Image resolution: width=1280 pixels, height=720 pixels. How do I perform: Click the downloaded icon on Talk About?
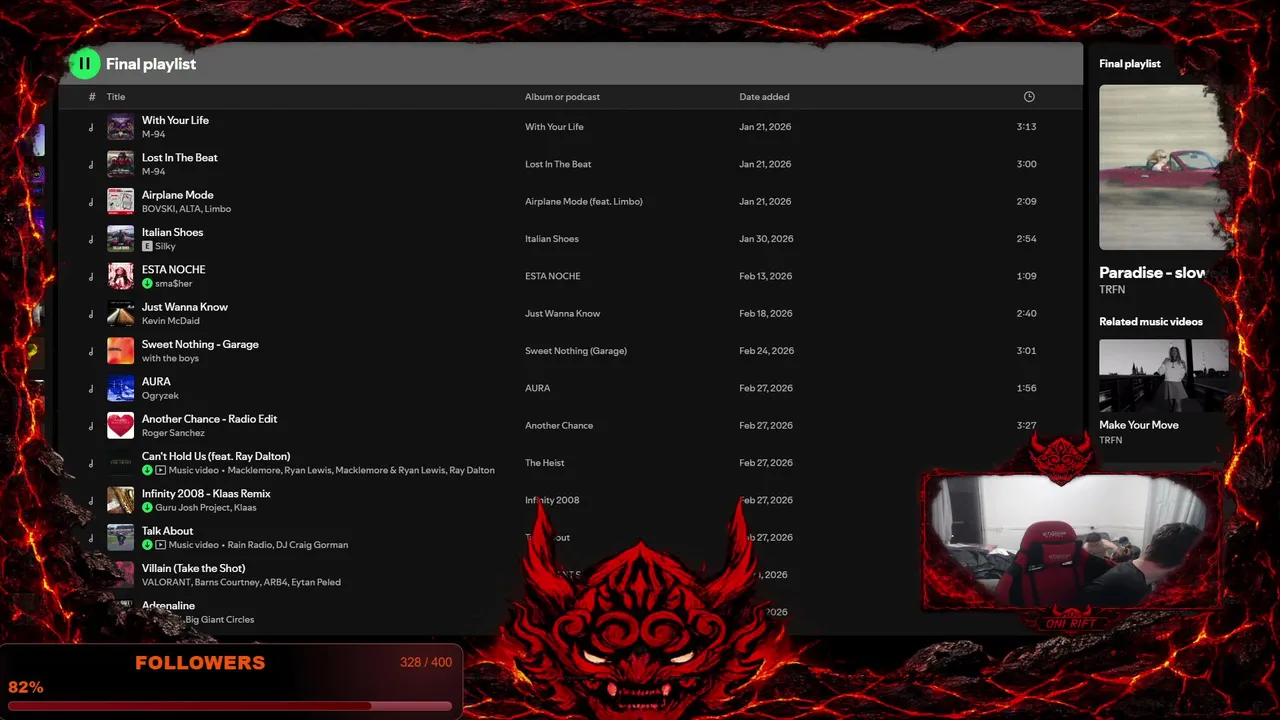pyautogui.click(x=147, y=545)
